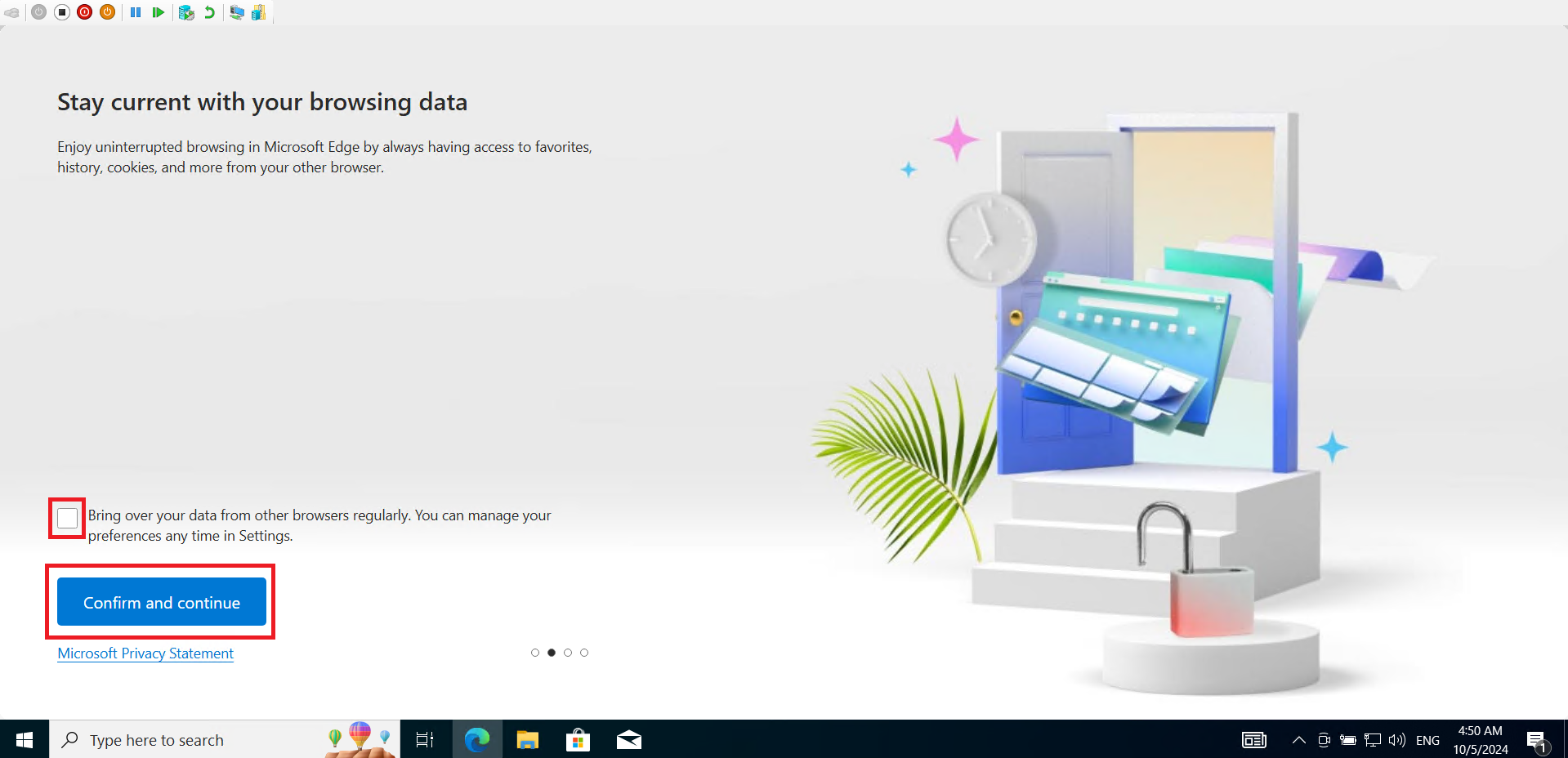
Task: Click the Enhanced Session monitor icon
Action: tap(237, 12)
